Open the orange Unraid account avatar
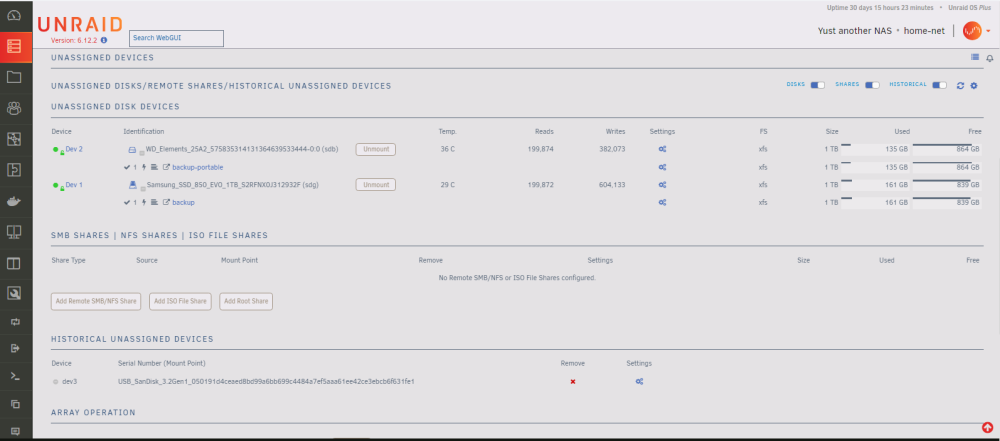The width and height of the screenshot is (1000, 441). point(972,31)
